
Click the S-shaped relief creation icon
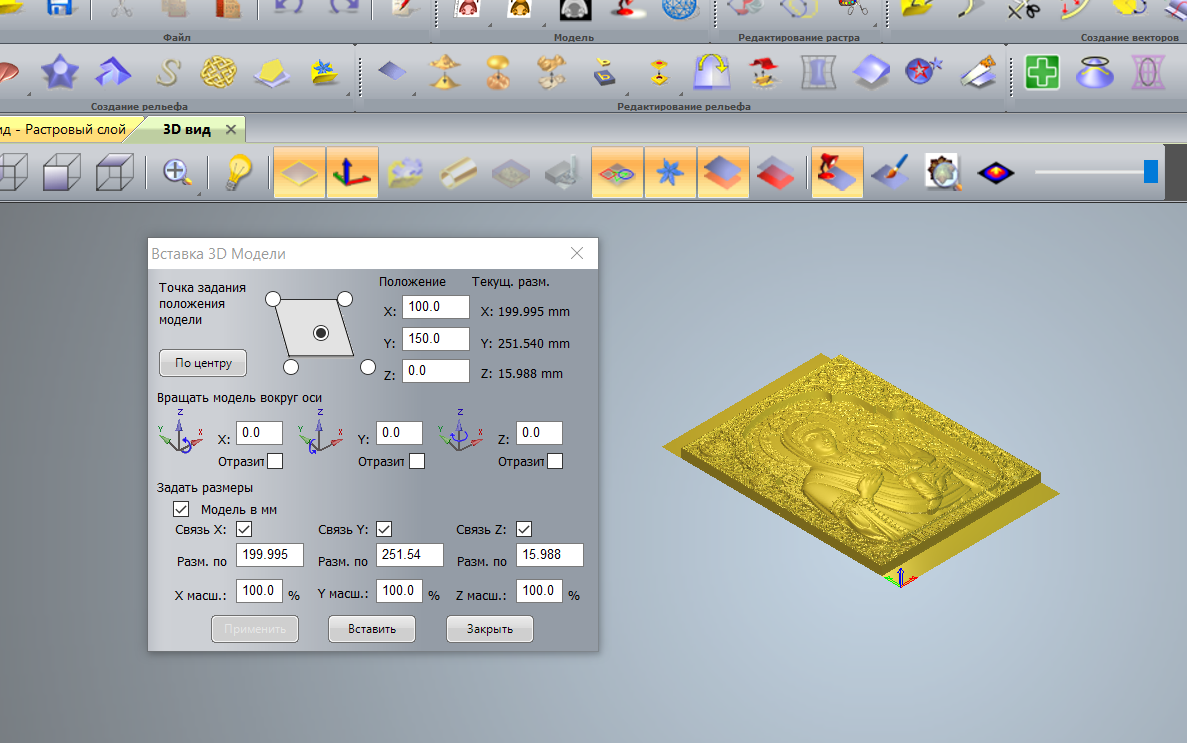coord(167,73)
